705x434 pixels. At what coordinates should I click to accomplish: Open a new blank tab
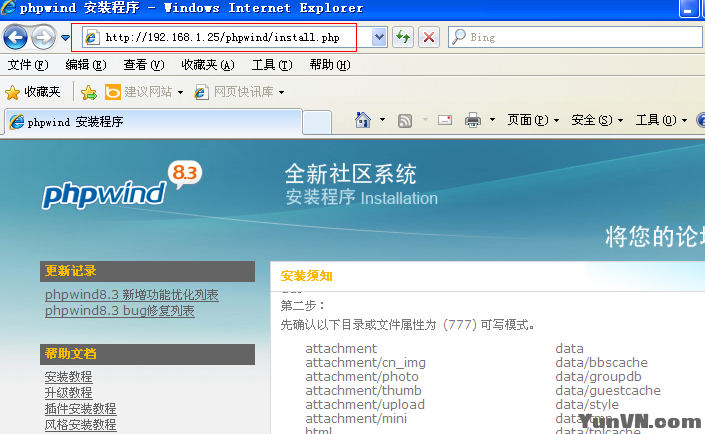tap(317, 123)
